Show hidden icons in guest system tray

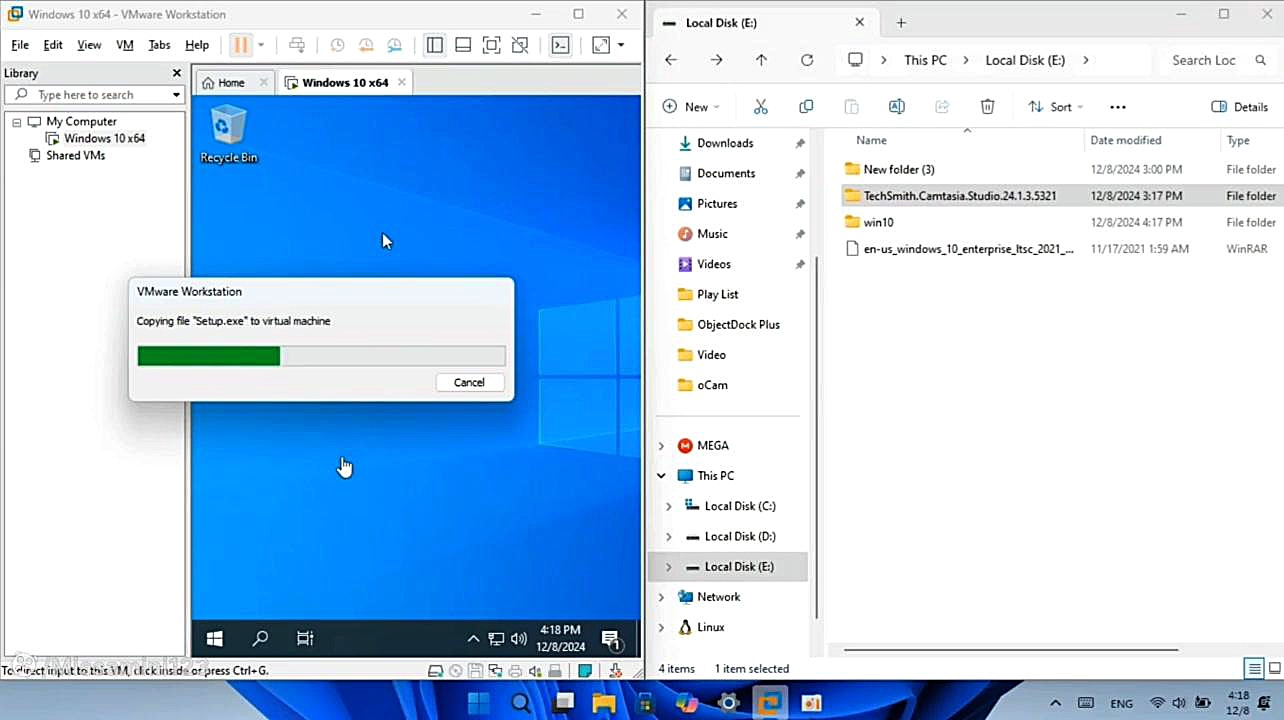pos(474,639)
